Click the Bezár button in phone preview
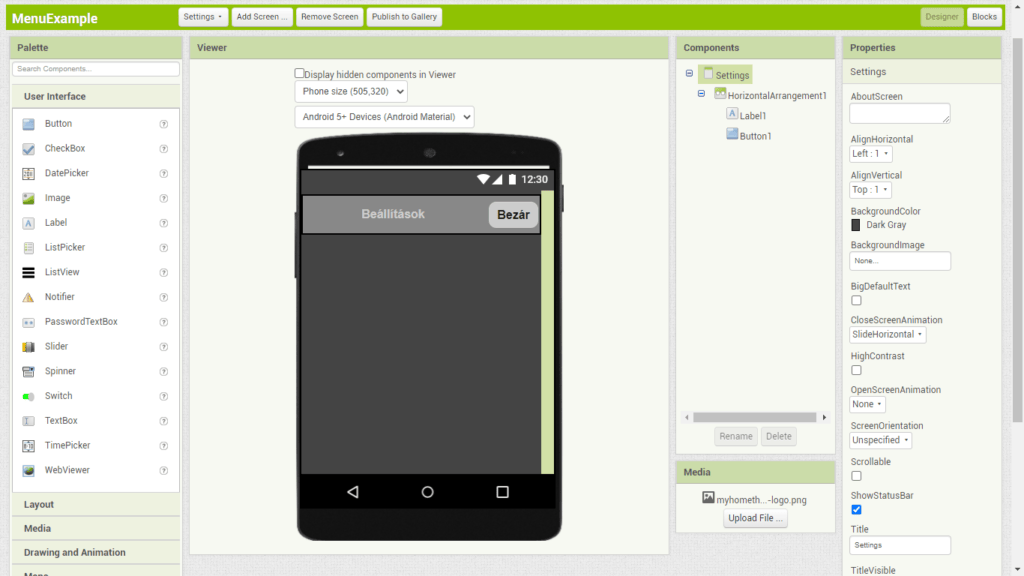The image size is (1024, 576). 513,215
